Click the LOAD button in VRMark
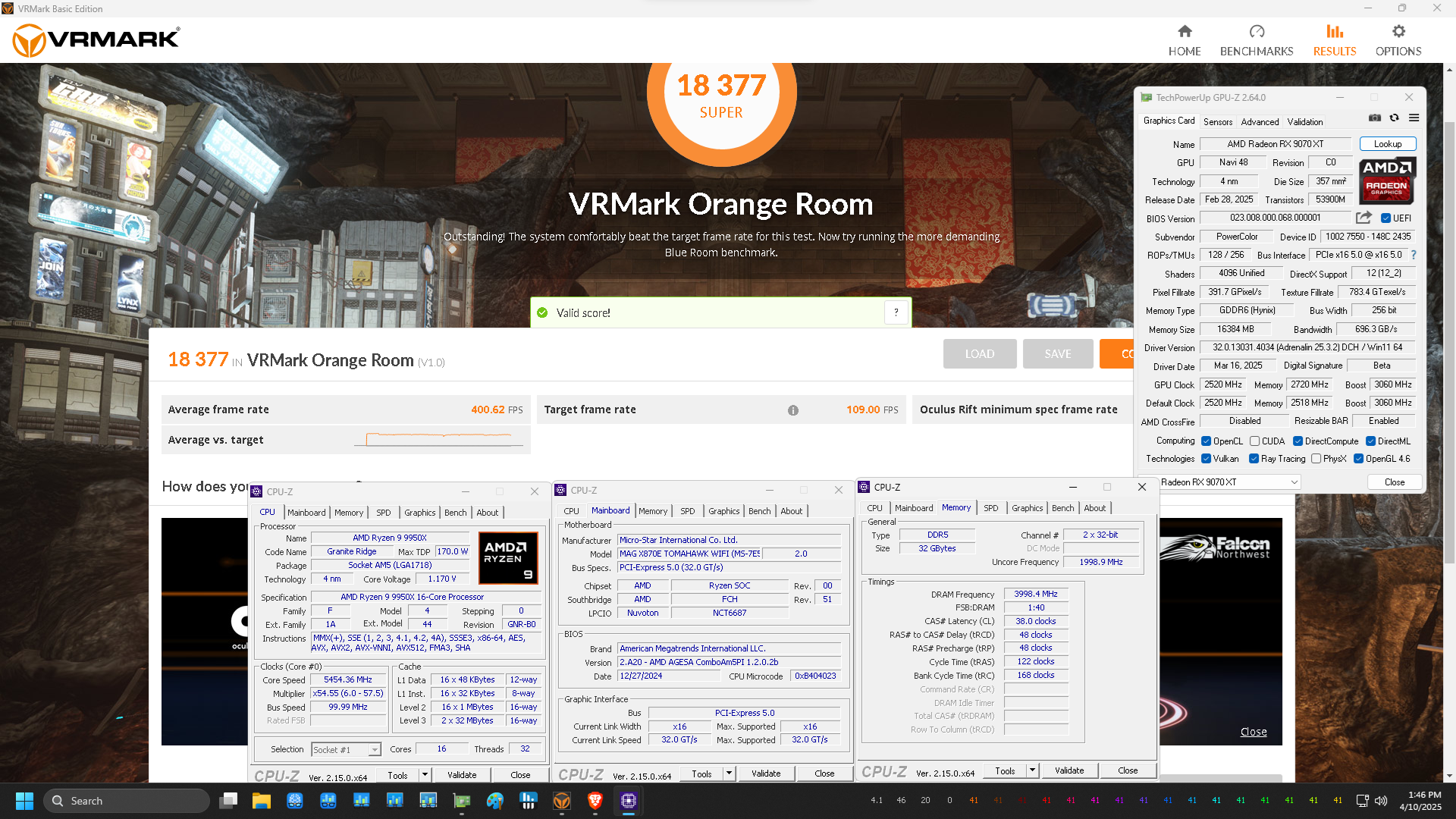 tap(980, 354)
